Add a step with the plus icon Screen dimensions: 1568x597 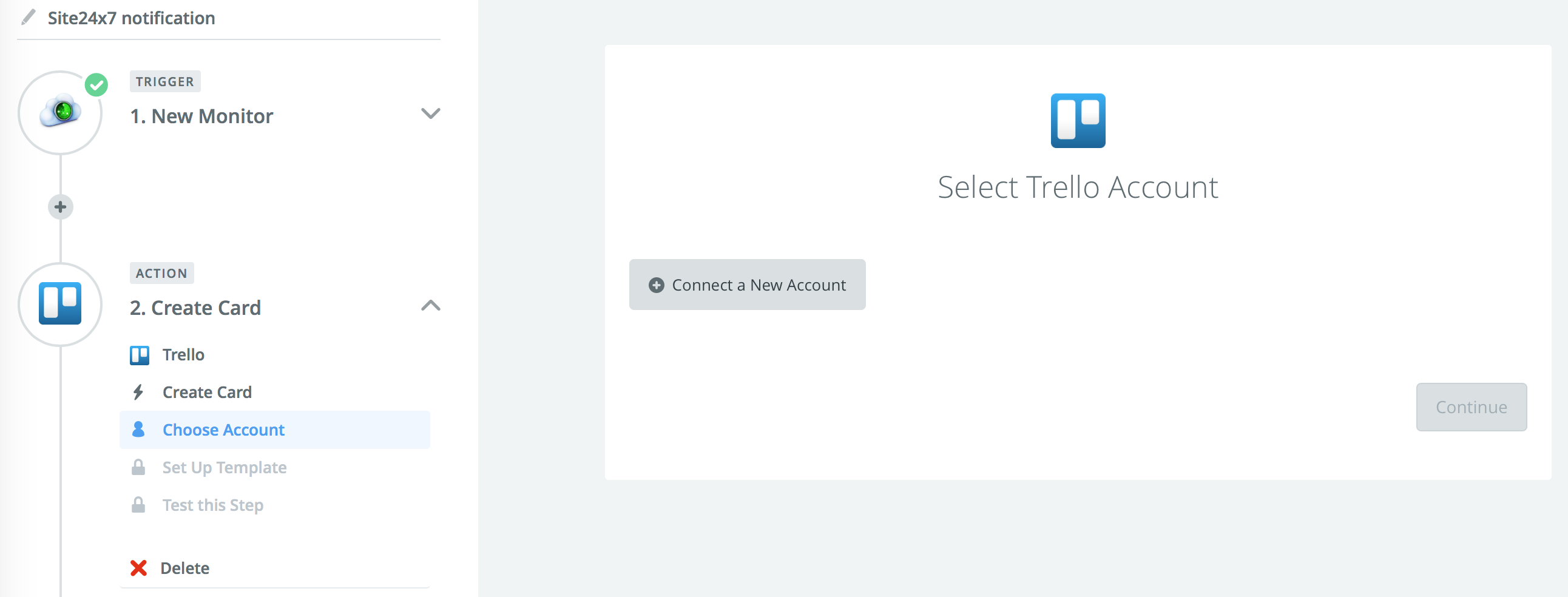coord(60,207)
